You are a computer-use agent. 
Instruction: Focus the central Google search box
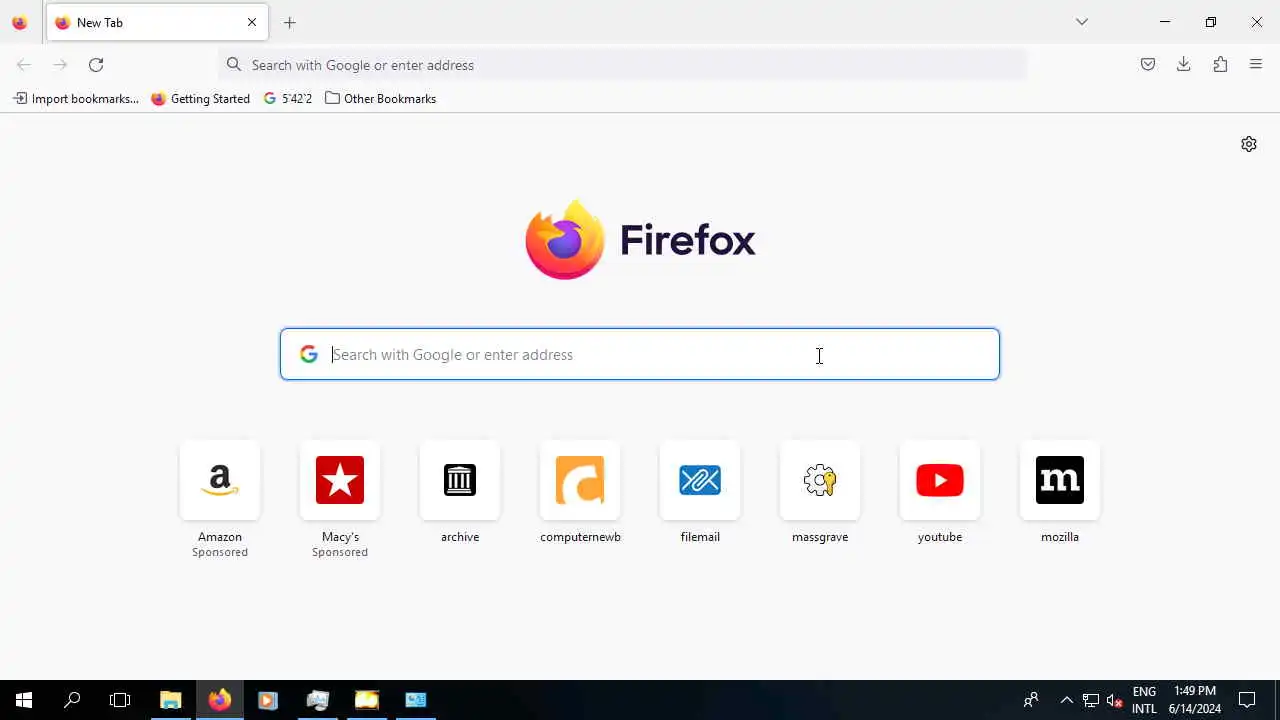click(x=640, y=354)
